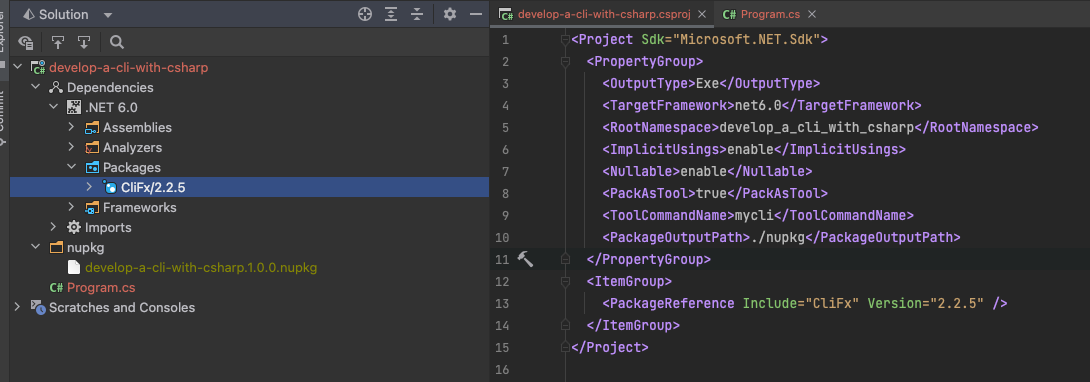Collapse the nupkg folder chevron

coord(35,247)
